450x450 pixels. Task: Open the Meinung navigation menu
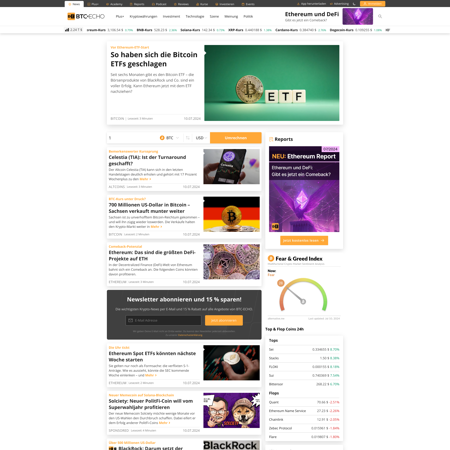point(231,16)
